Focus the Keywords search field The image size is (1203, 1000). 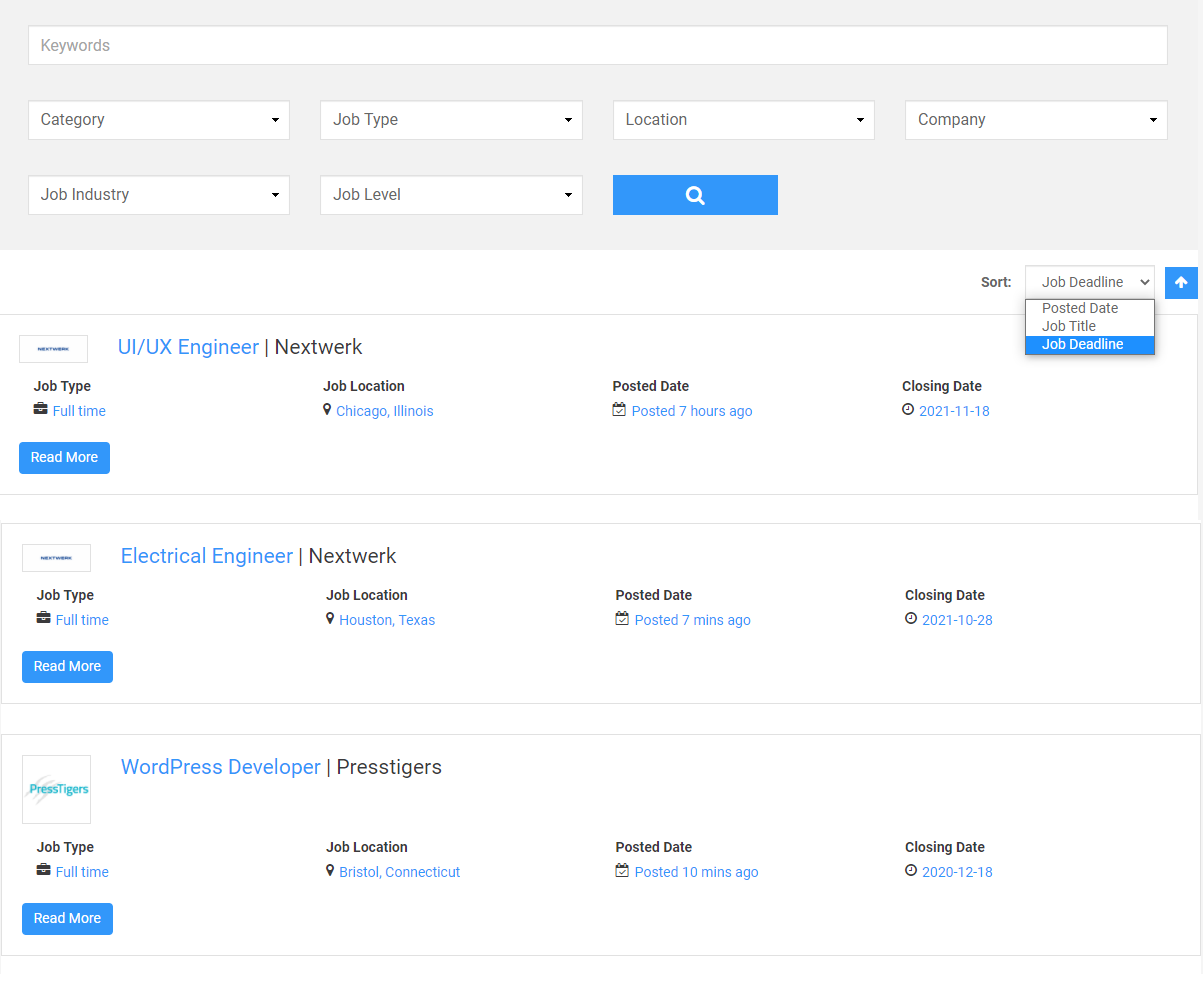pos(597,46)
